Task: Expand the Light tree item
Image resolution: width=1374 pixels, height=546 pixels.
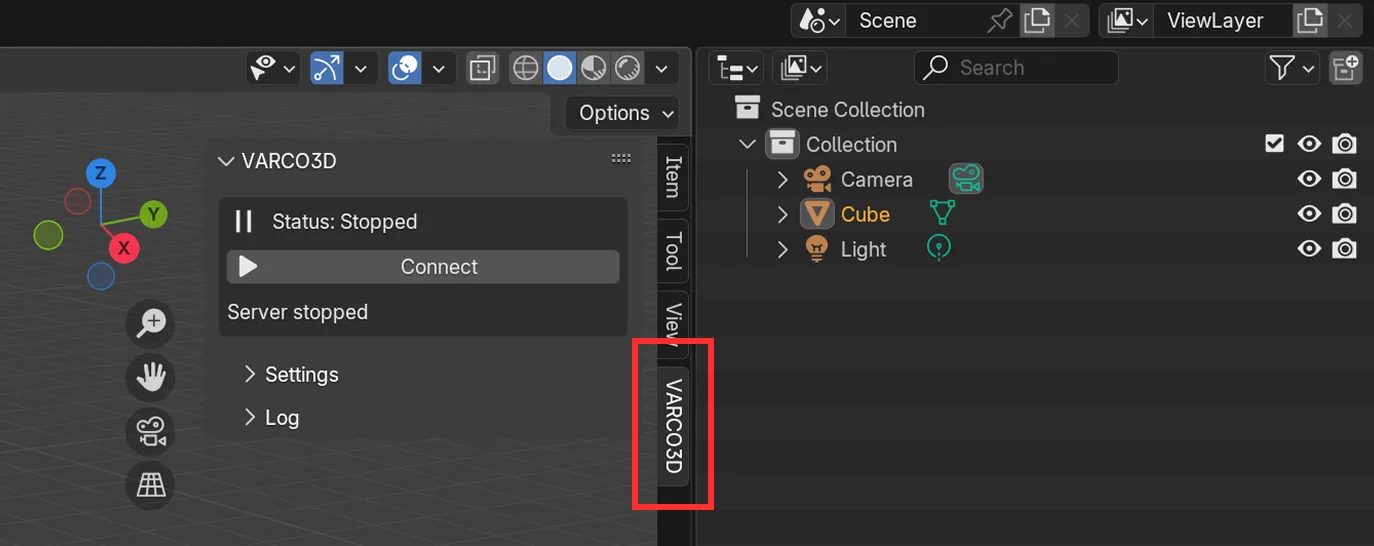Action: (x=783, y=250)
